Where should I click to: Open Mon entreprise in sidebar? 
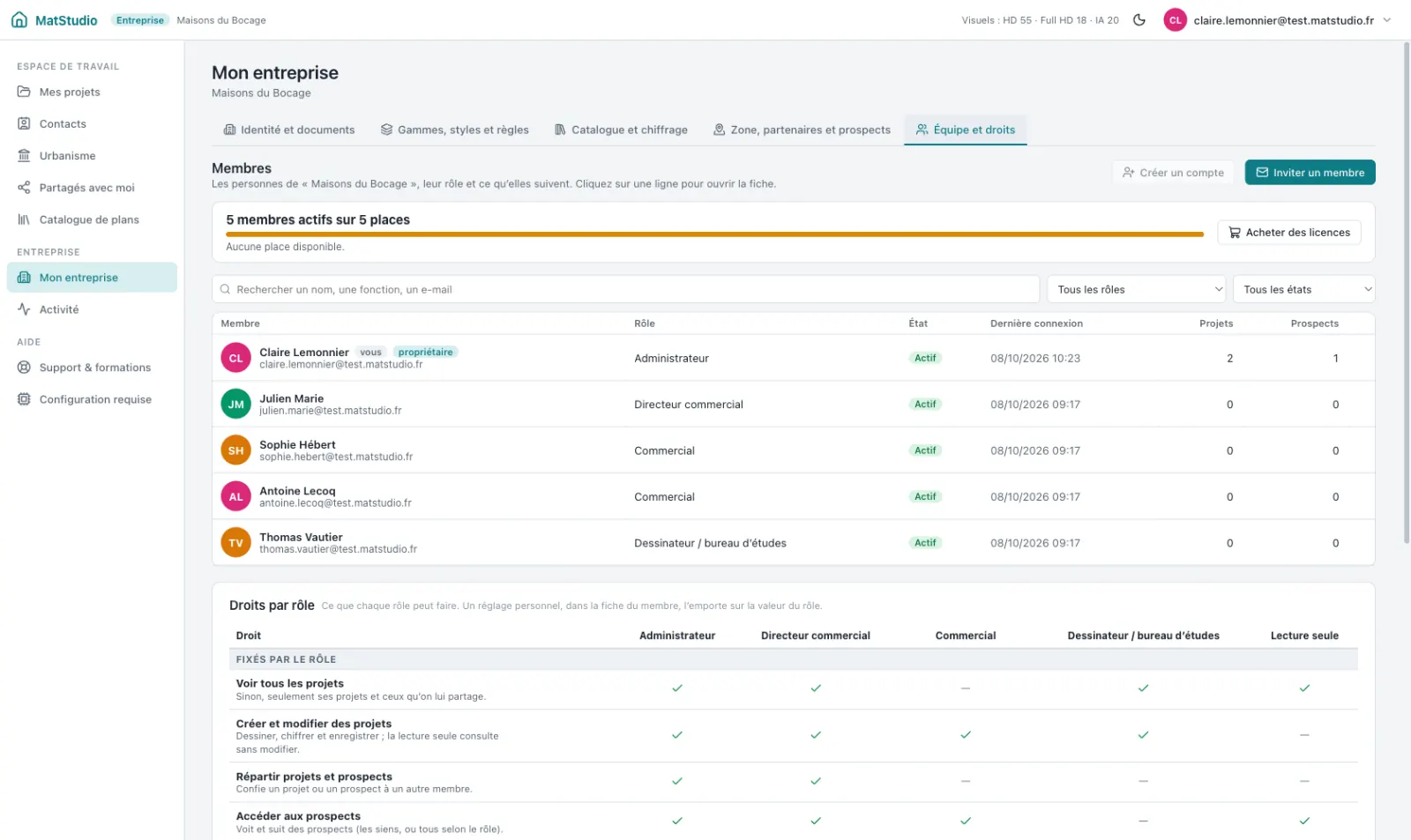click(x=92, y=278)
